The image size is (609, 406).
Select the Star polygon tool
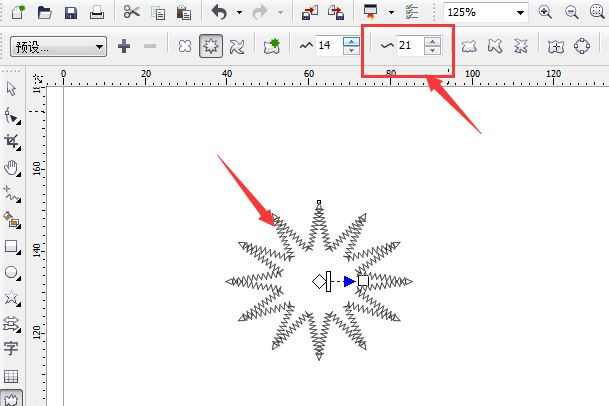(x=12, y=298)
